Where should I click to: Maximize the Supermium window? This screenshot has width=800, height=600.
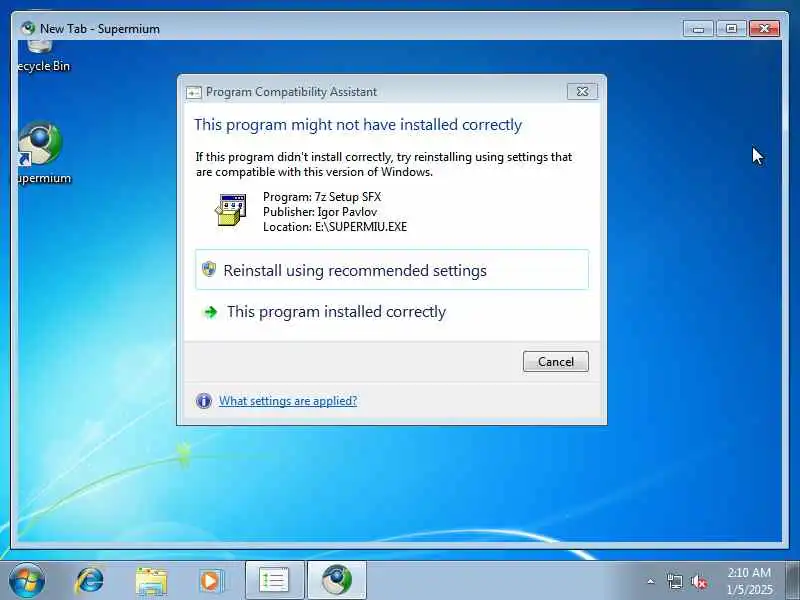[x=731, y=29]
